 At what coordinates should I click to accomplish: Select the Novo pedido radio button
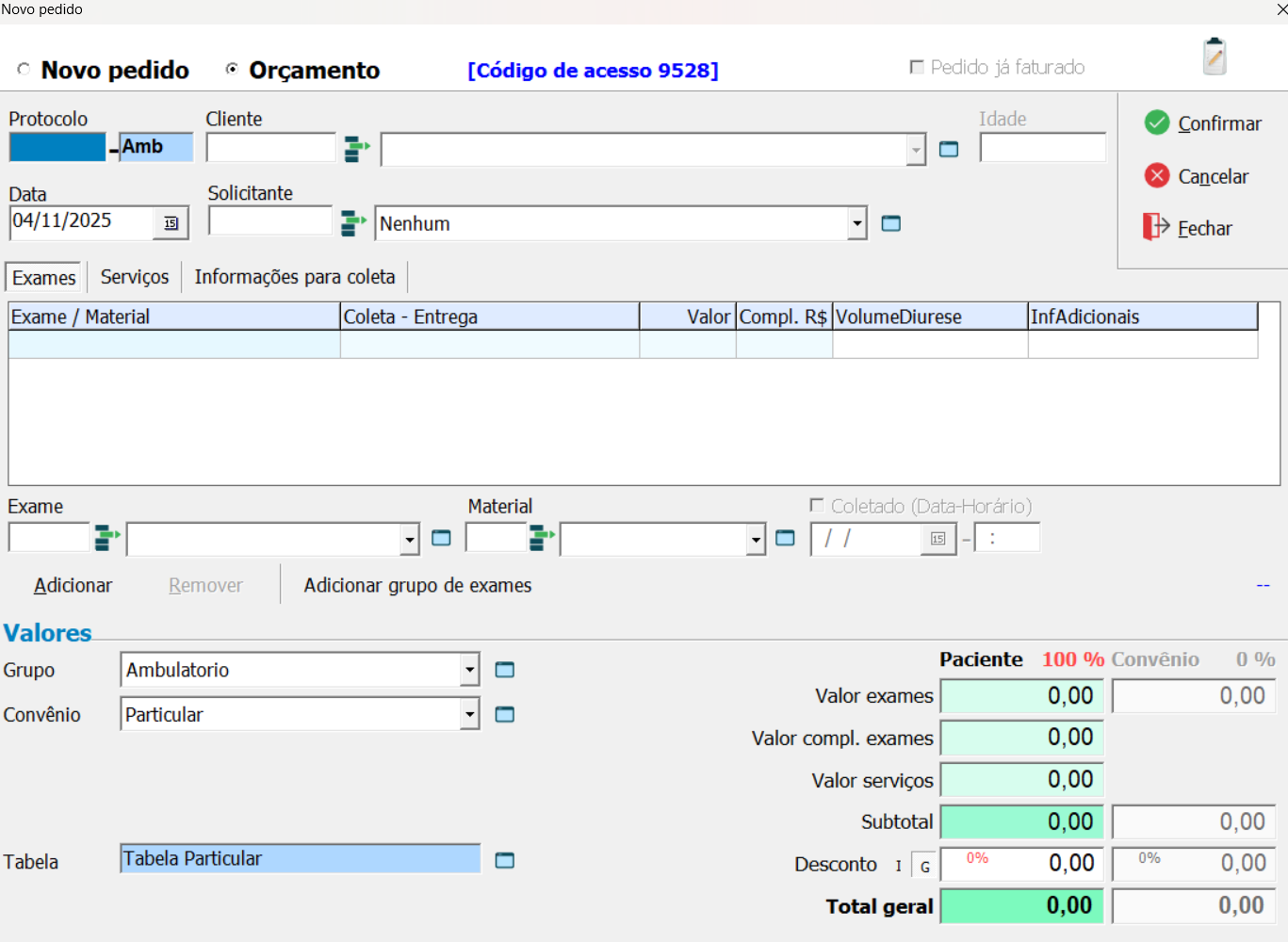pyautogui.click(x=24, y=70)
